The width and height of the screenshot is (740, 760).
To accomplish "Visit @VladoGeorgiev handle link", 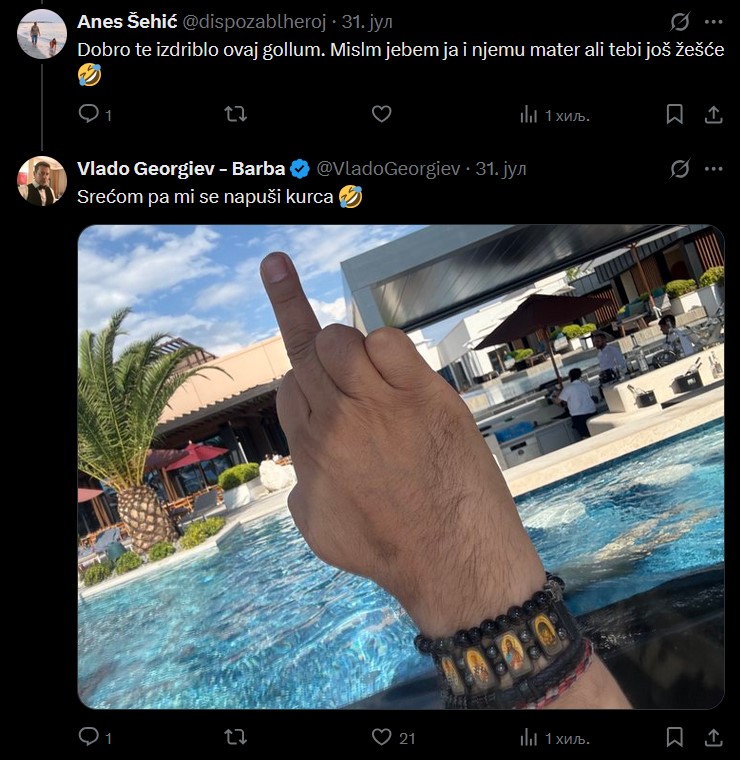I will 391,168.
